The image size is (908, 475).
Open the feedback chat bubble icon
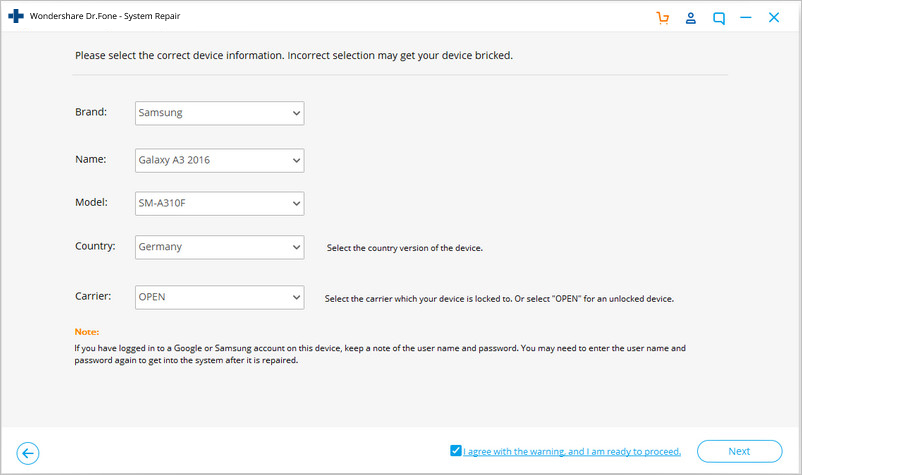tap(719, 18)
